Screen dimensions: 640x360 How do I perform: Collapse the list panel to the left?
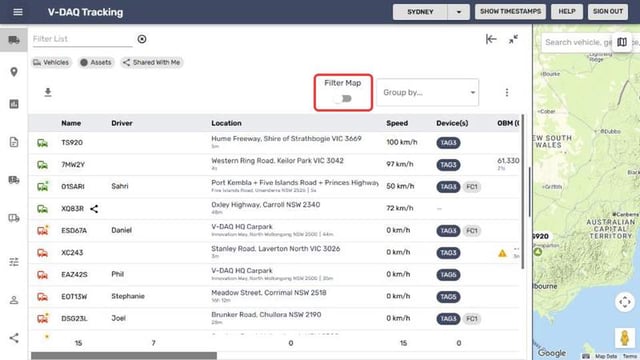click(x=491, y=39)
